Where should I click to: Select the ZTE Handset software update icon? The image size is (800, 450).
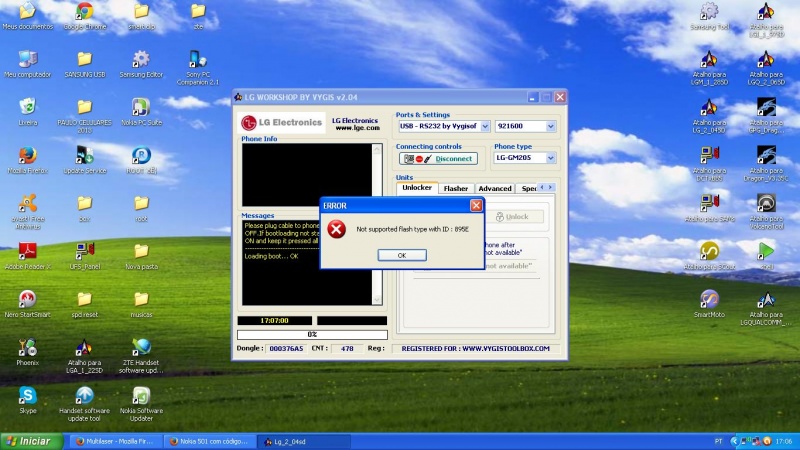click(x=141, y=356)
